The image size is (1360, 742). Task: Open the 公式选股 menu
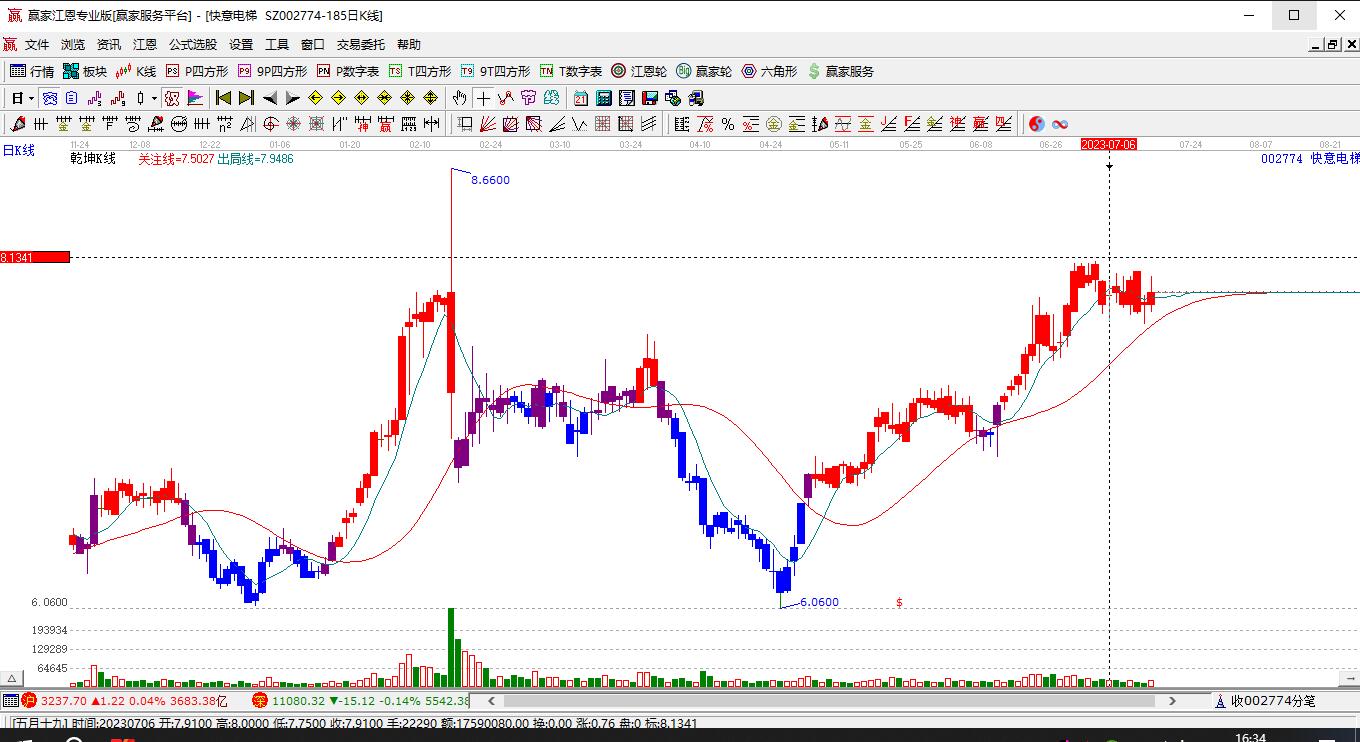(x=193, y=45)
